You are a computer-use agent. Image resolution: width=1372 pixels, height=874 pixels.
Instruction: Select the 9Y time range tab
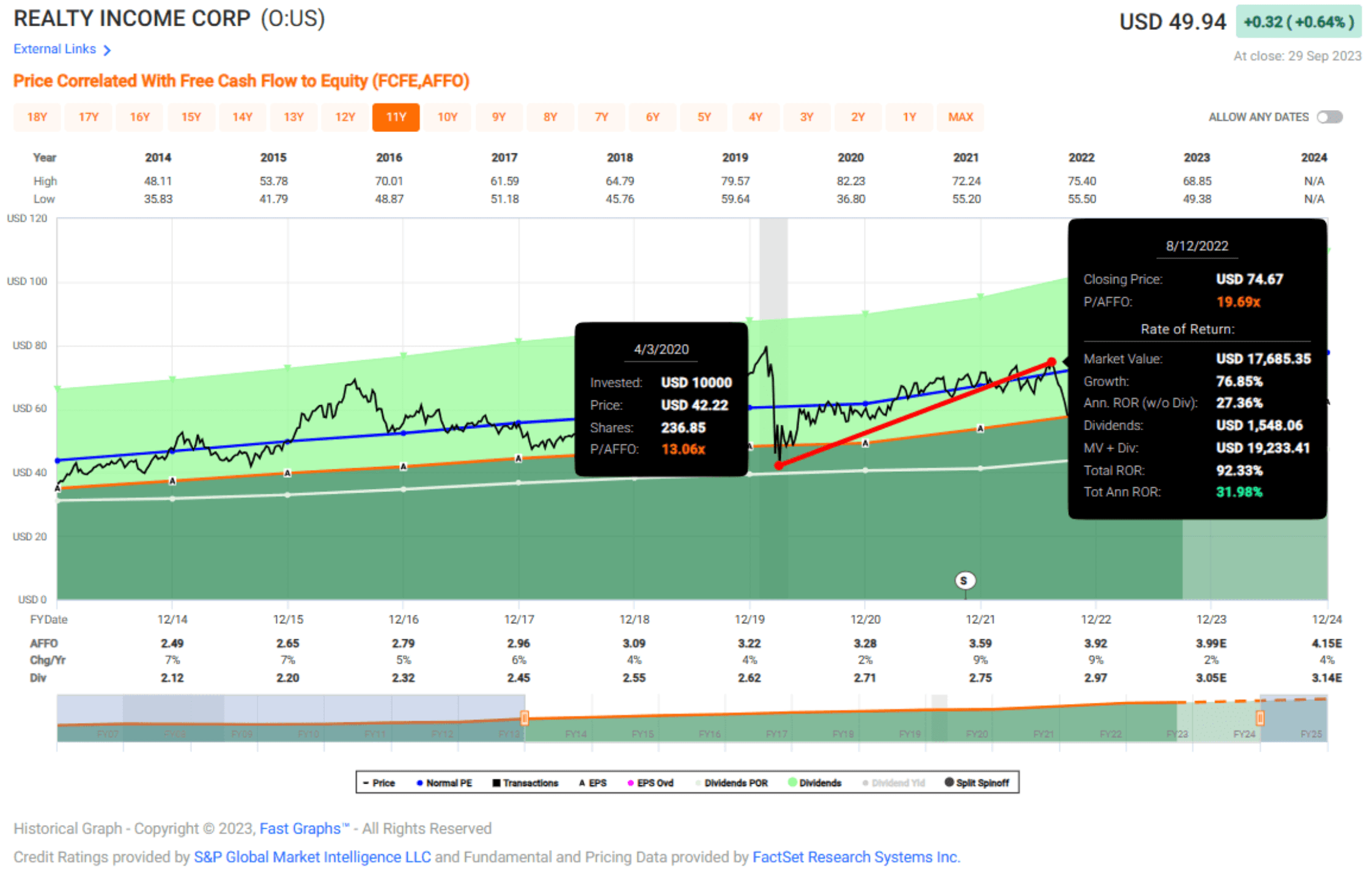click(499, 117)
